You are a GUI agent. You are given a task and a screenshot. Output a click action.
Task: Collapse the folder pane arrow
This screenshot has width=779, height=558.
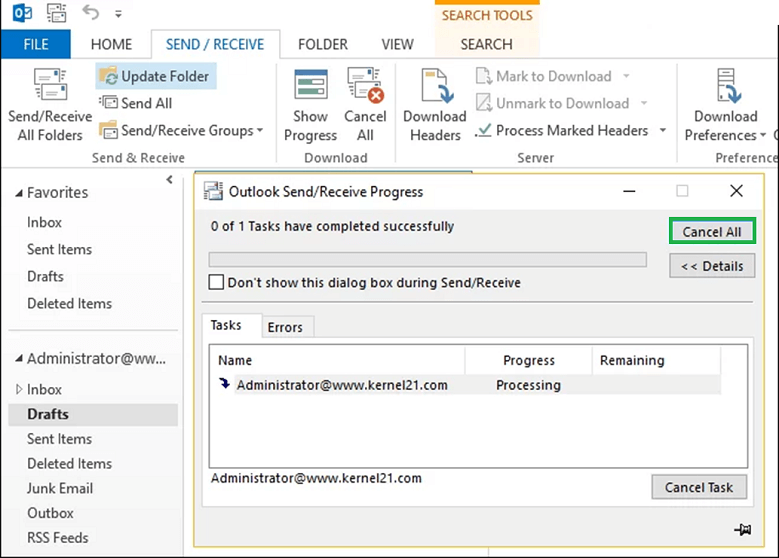[x=169, y=179]
